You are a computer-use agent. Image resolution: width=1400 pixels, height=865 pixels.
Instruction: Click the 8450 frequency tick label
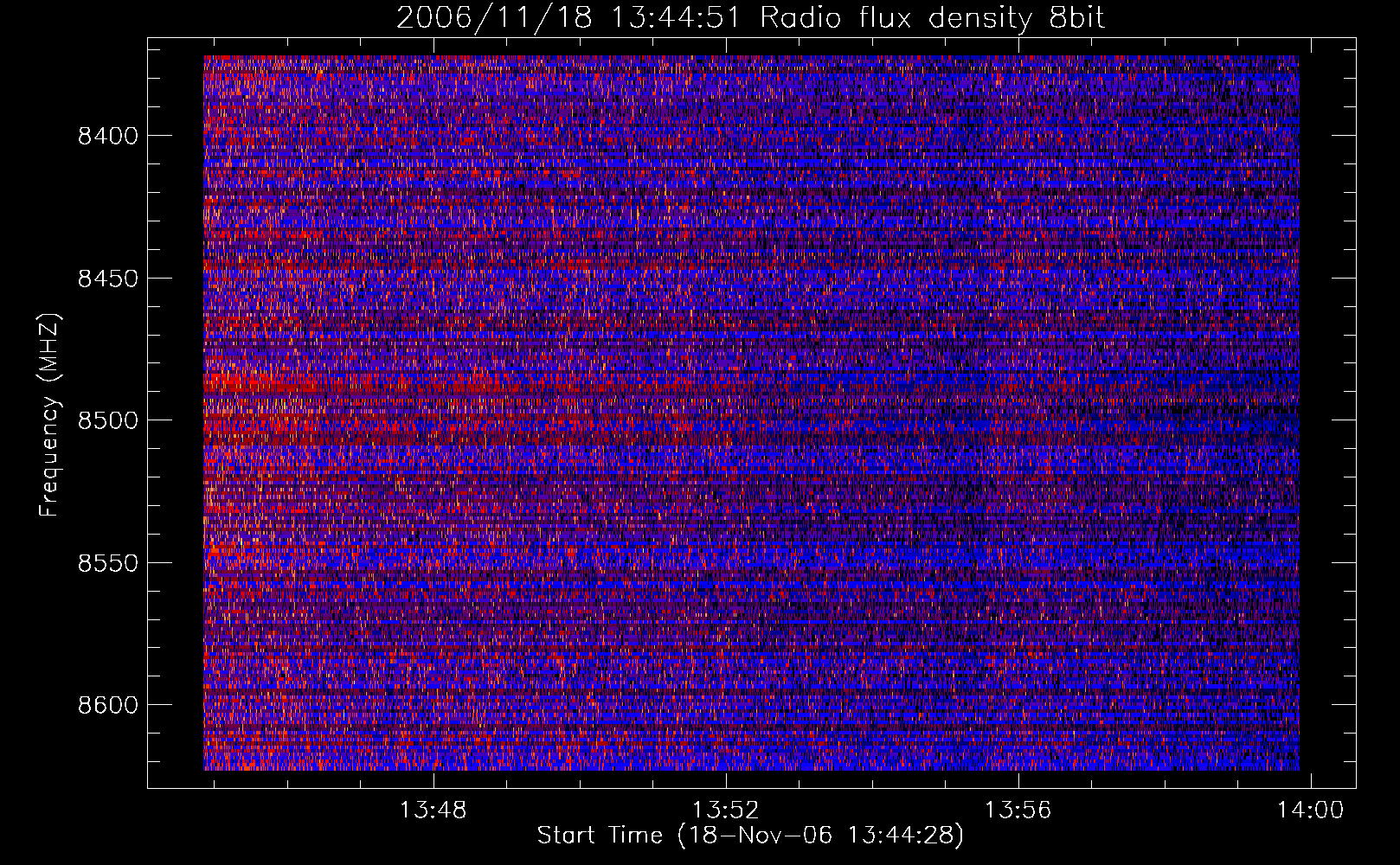pyautogui.click(x=108, y=279)
